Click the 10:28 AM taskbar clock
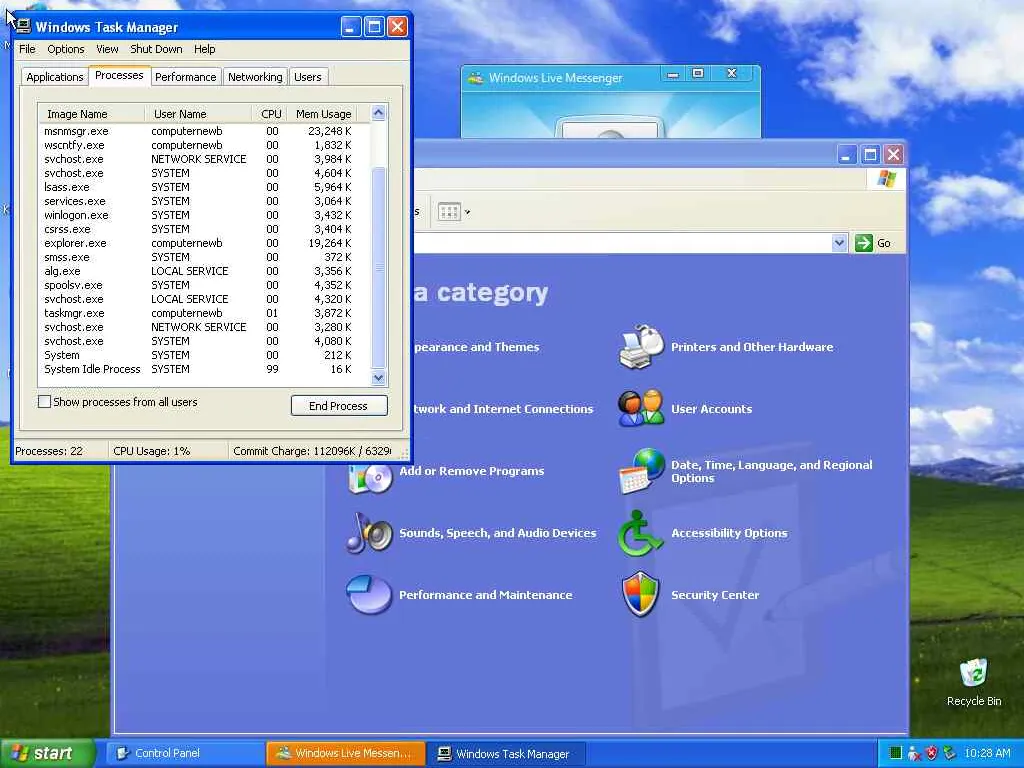 click(x=987, y=753)
